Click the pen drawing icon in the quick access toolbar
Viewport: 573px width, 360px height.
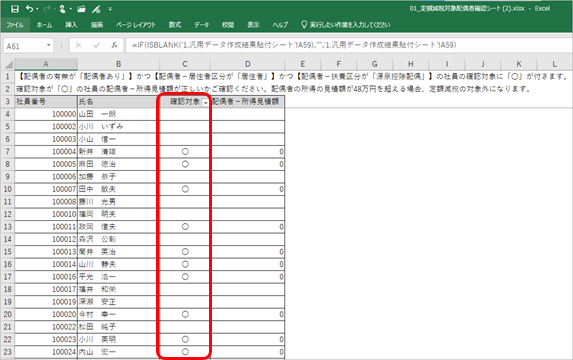[96, 9]
